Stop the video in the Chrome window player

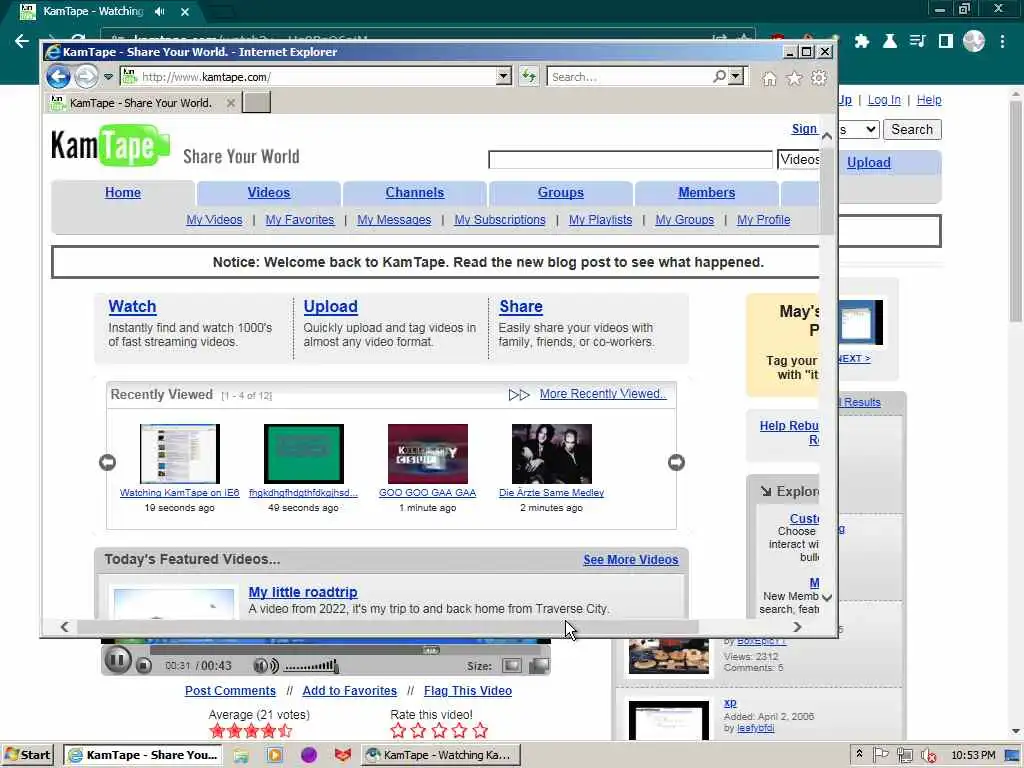(144, 666)
